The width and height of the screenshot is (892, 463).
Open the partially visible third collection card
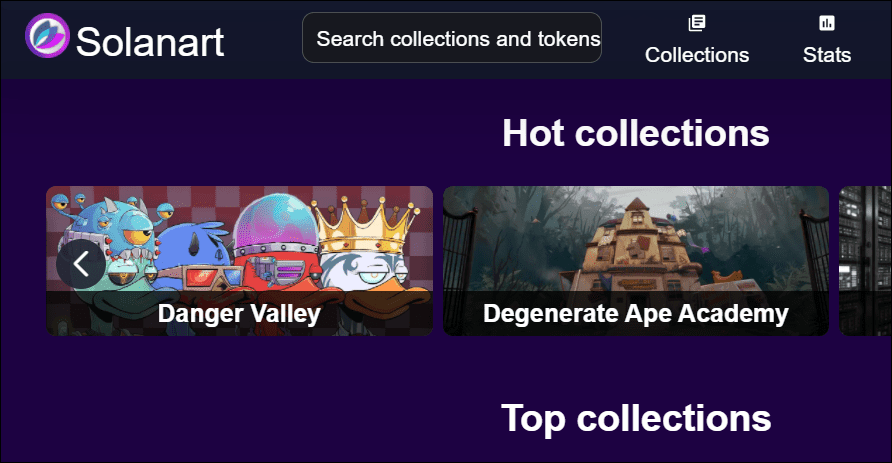click(865, 261)
